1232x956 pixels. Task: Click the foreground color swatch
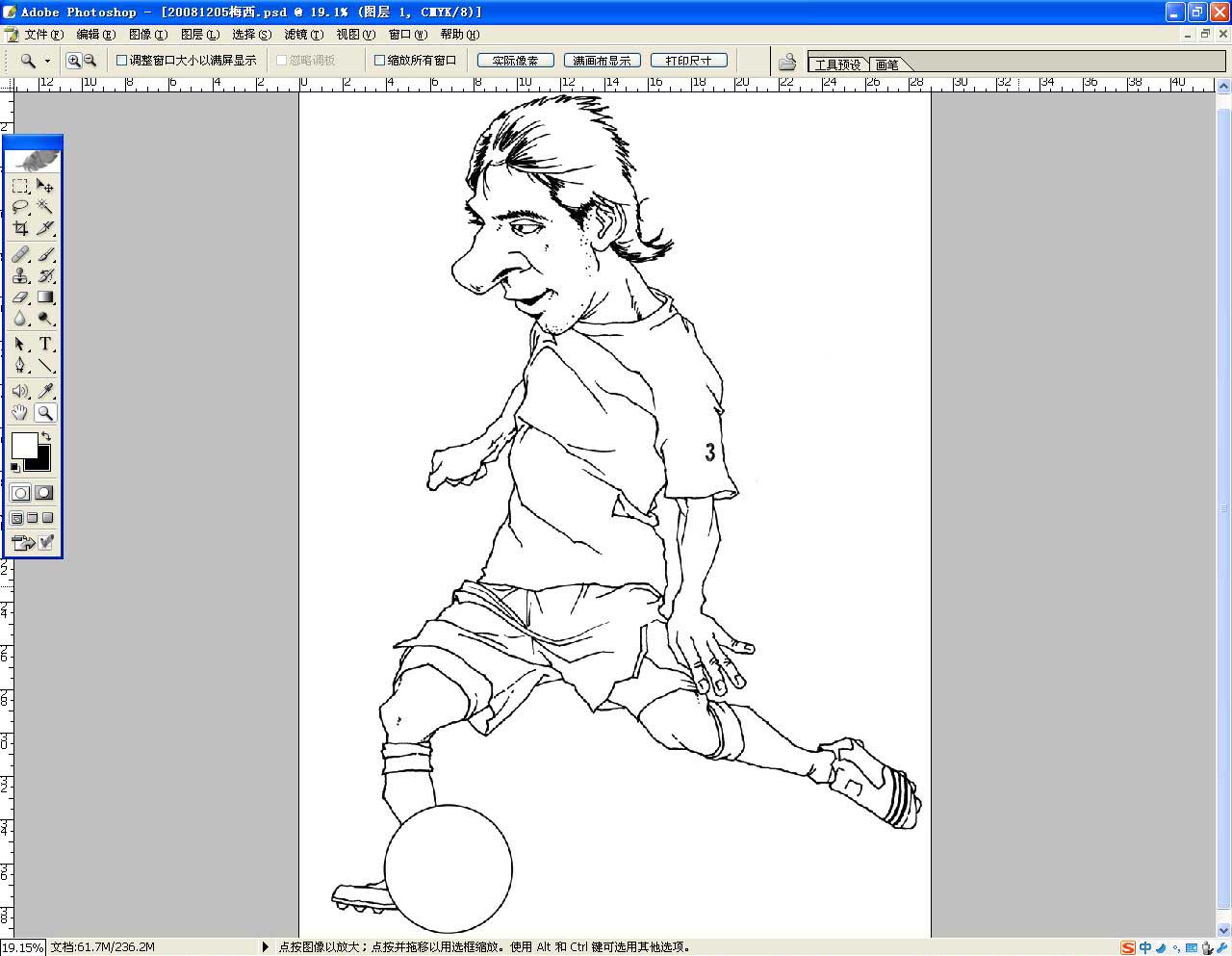pyautogui.click(x=24, y=446)
